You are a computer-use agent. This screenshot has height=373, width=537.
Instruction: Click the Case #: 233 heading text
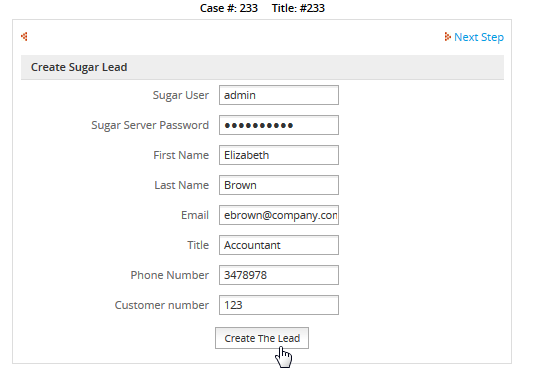click(229, 8)
